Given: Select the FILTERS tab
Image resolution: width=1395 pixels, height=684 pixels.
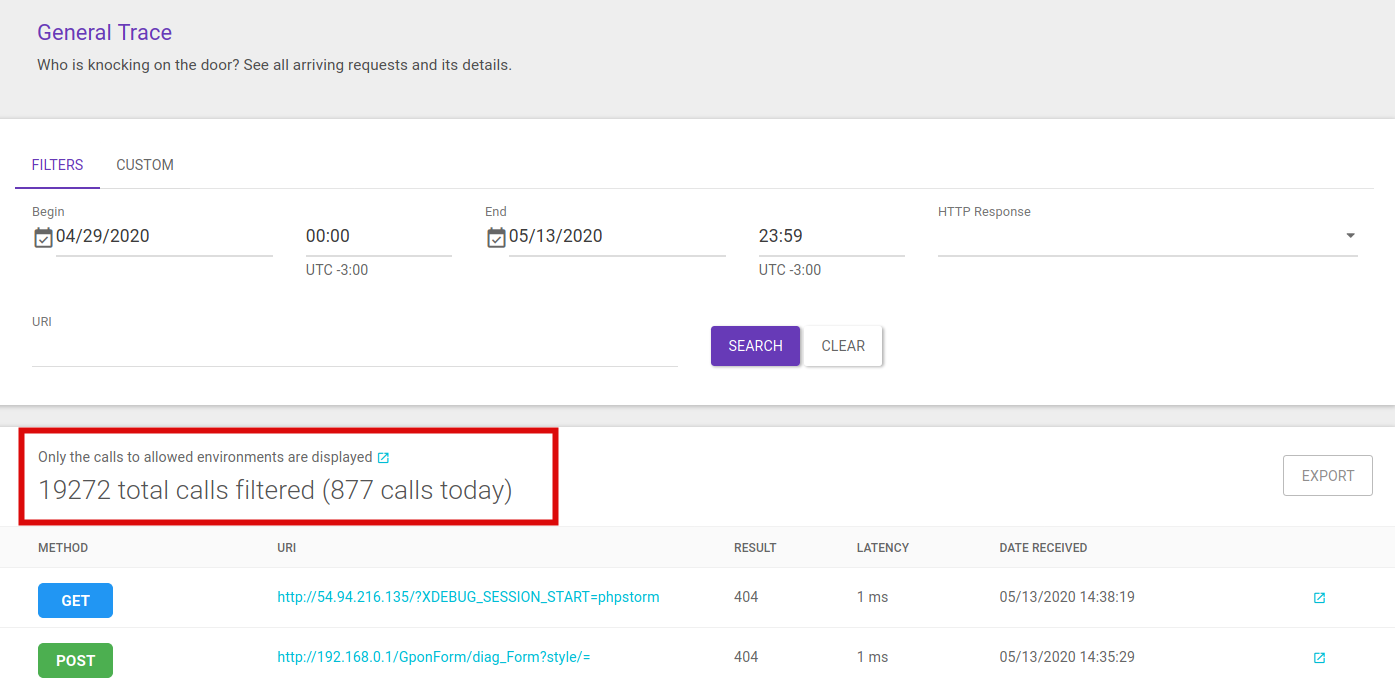Looking at the screenshot, I should tap(57, 165).
